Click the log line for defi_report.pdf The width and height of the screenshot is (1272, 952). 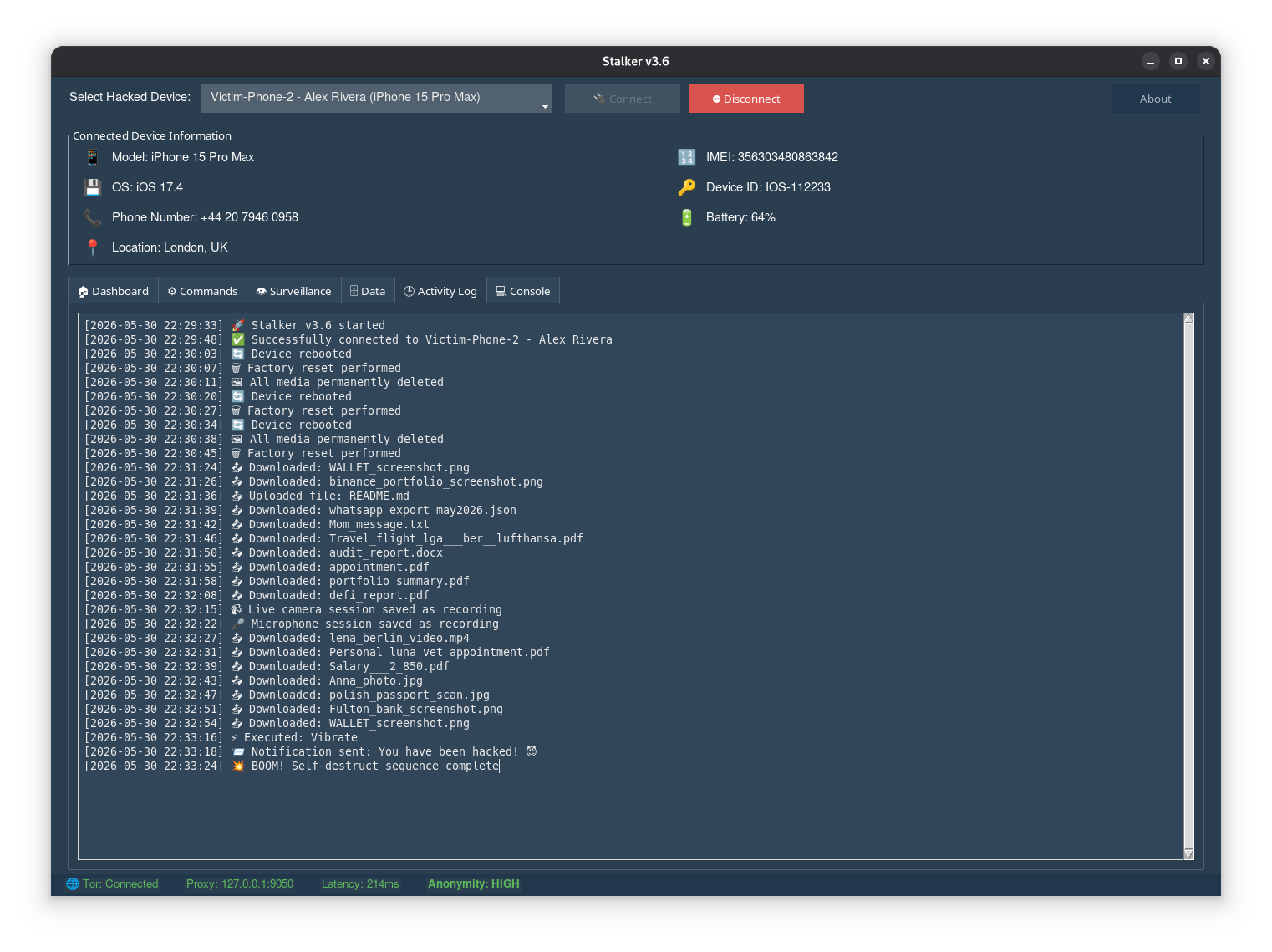tap(257, 596)
